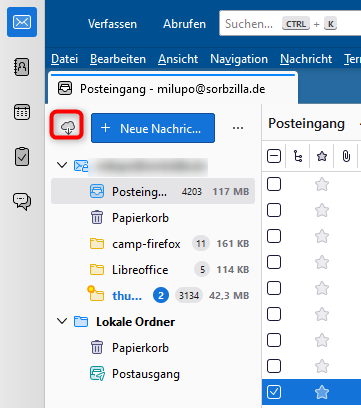Open the Ansicht menu
Viewport: 361px width, 408px height.
[x=178, y=59]
